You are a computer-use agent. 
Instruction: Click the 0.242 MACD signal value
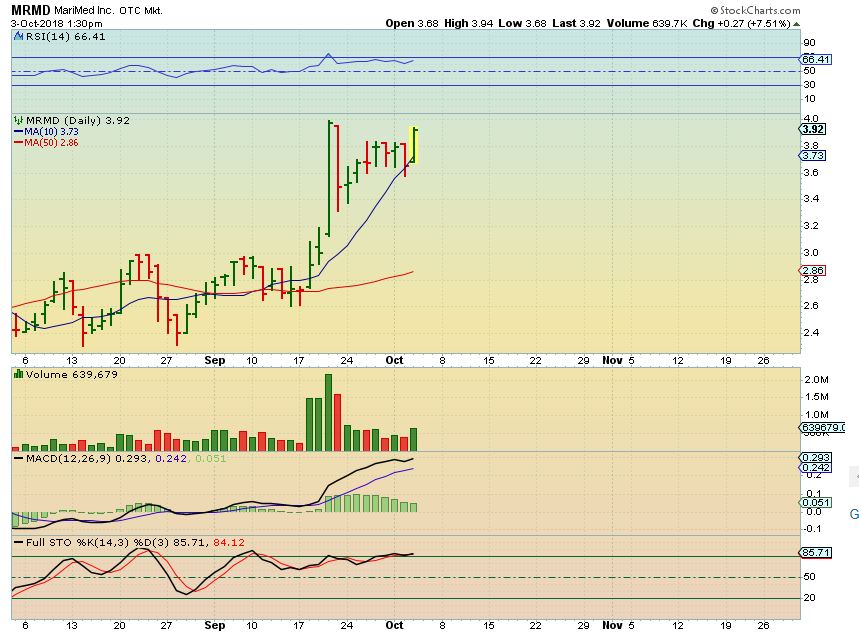pos(171,458)
